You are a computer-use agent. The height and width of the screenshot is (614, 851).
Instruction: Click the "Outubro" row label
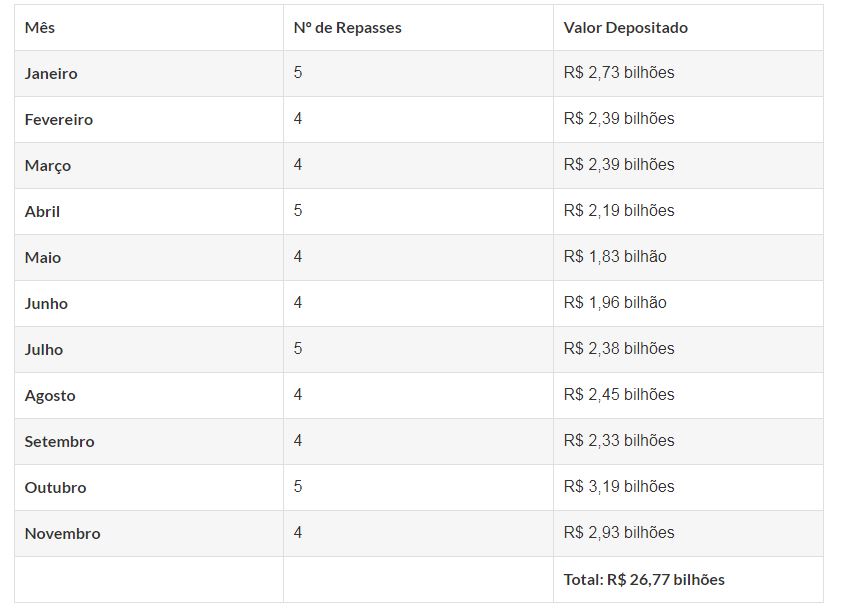pyautogui.click(x=56, y=488)
